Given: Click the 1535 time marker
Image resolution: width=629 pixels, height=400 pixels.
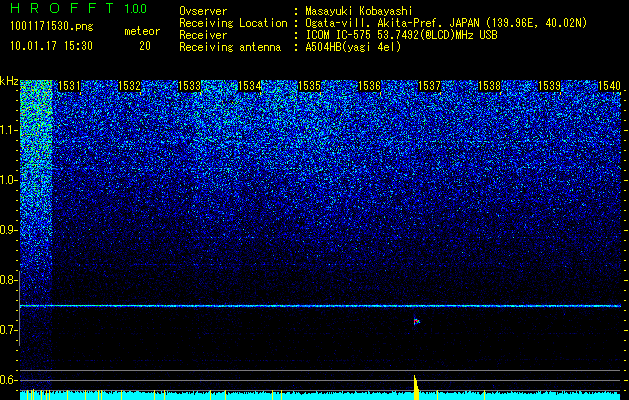Looking at the screenshot, I should click(309, 86).
